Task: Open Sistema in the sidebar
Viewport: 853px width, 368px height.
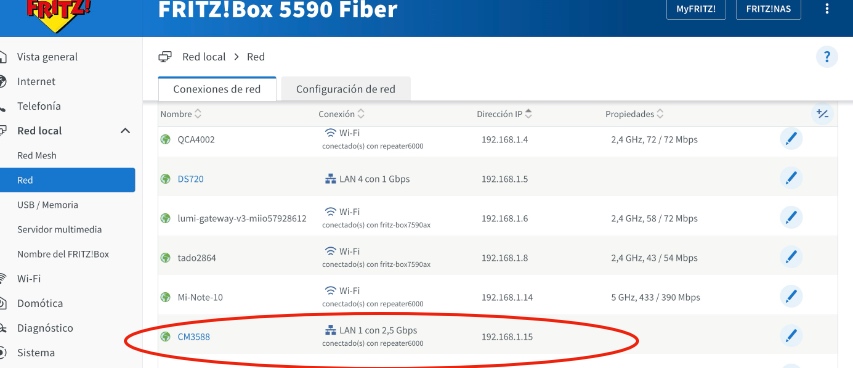Action: click(35, 353)
